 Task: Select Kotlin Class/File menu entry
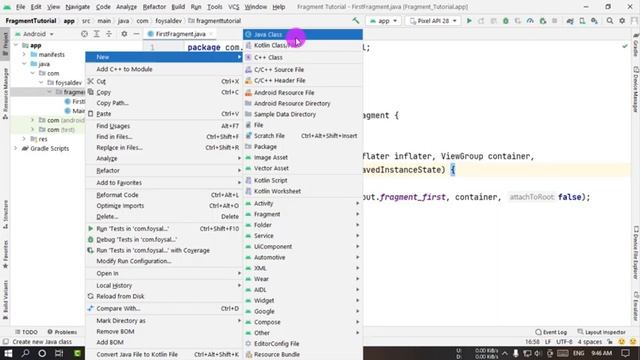click(302, 45)
